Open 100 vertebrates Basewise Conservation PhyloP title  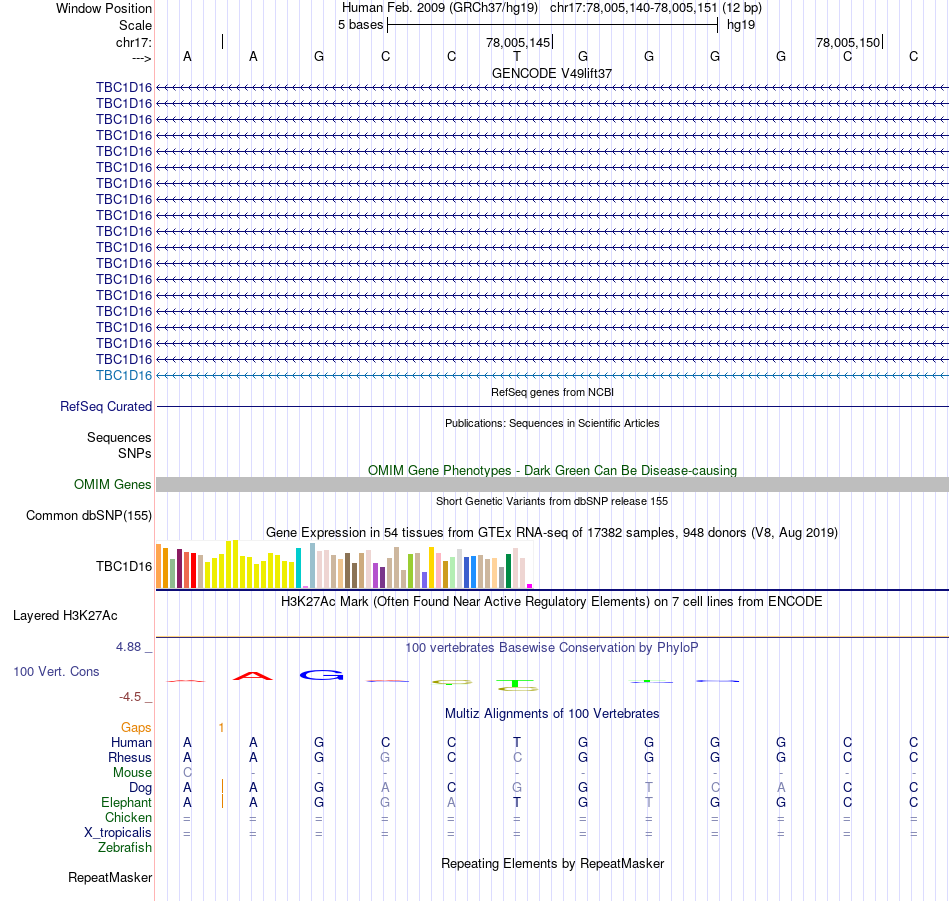(x=552, y=648)
